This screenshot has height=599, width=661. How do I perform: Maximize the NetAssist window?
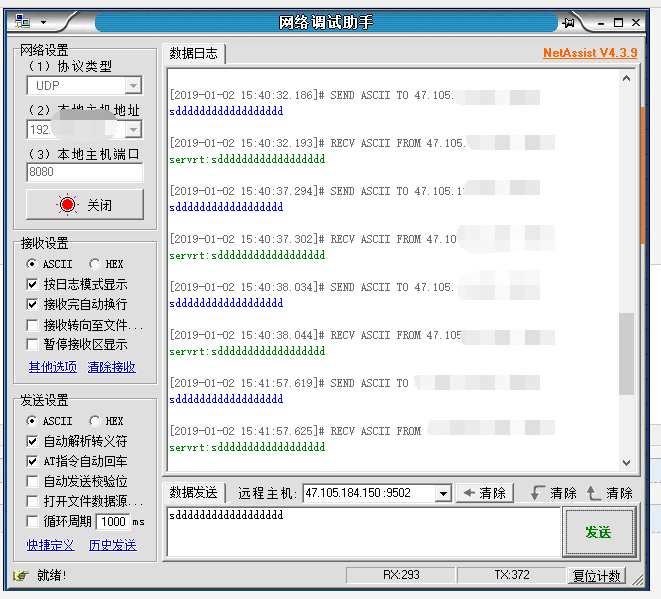click(x=618, y=23)
